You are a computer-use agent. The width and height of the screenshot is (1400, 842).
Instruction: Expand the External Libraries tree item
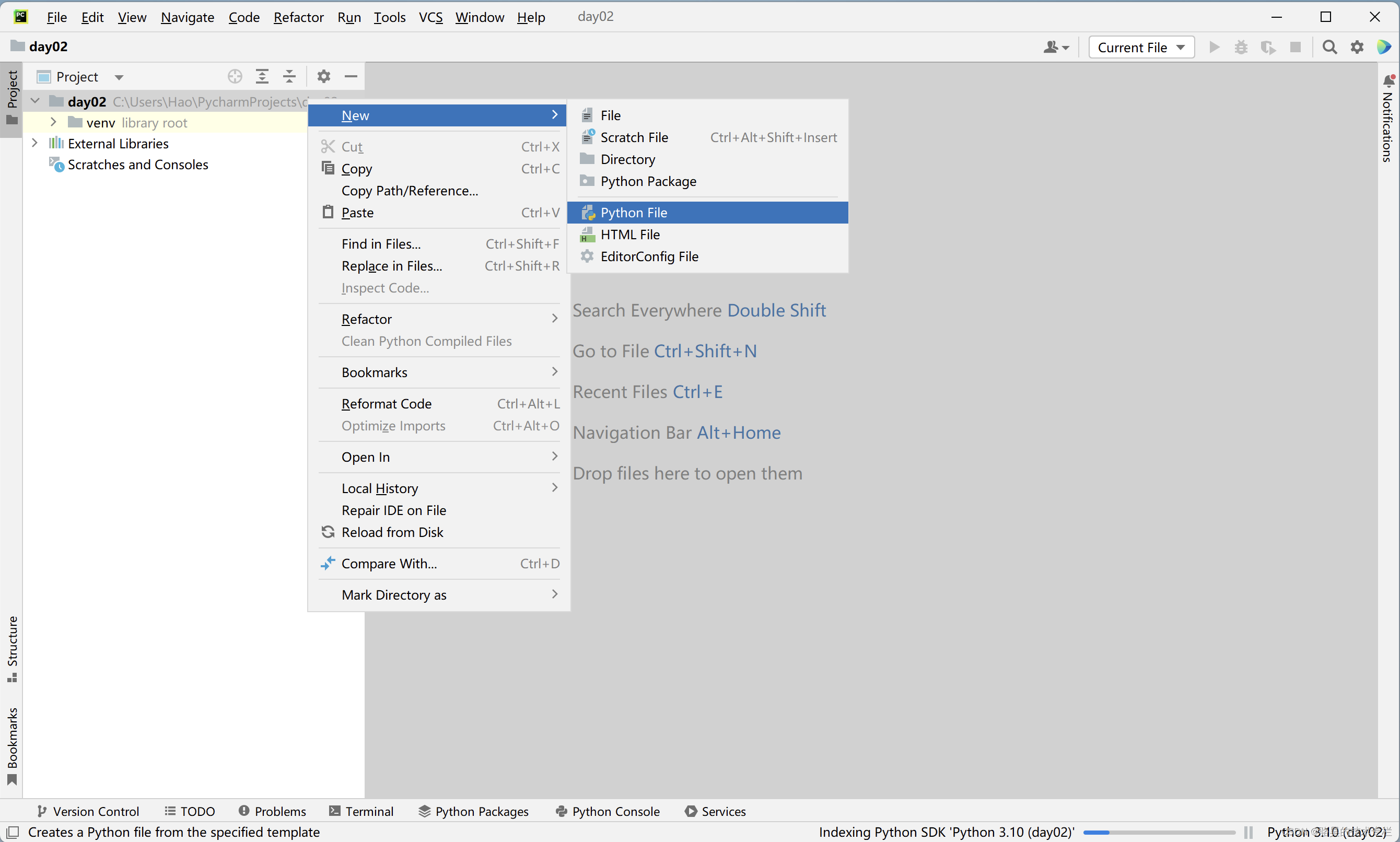click(x=35, y=143)
